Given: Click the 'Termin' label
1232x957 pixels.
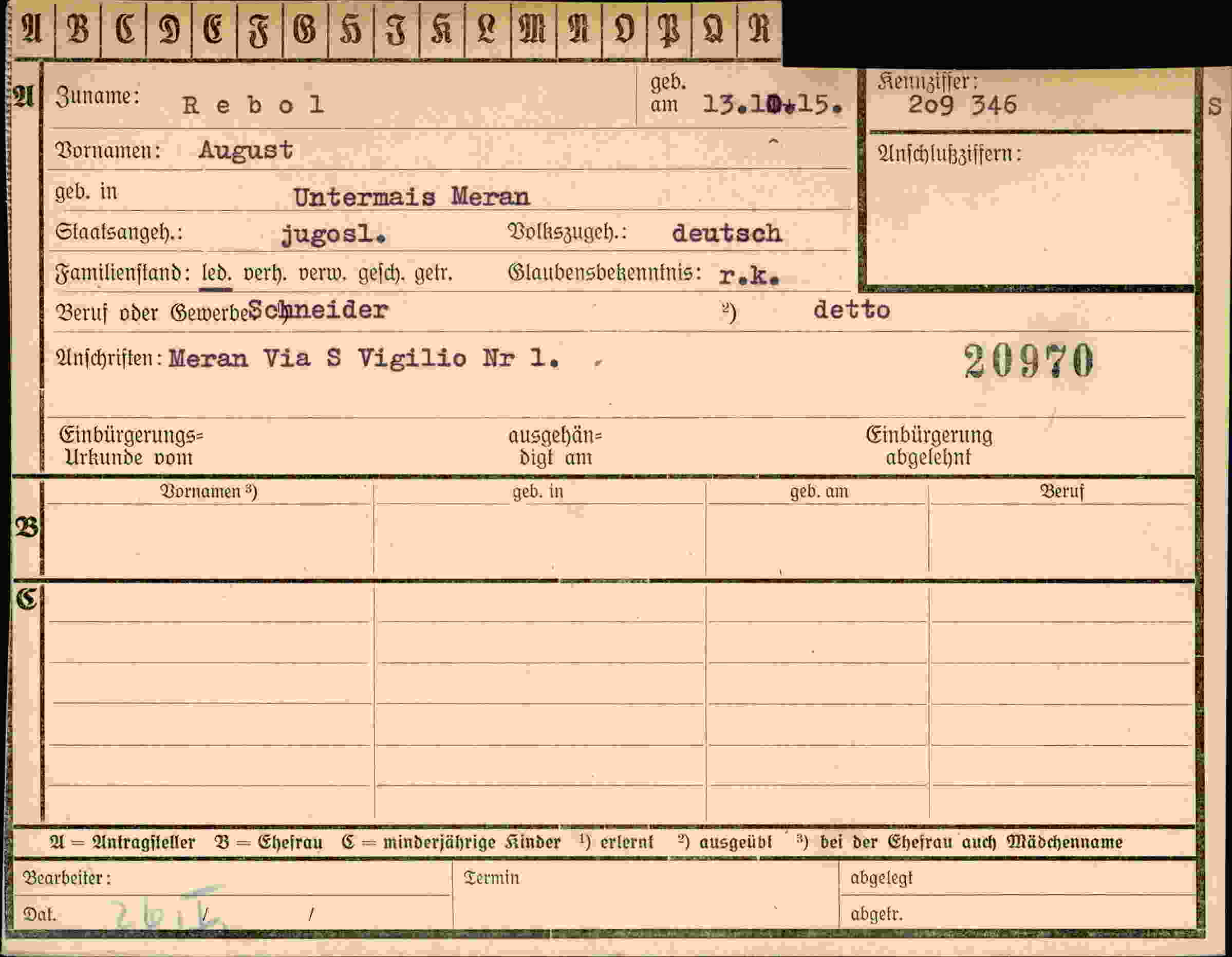Looking at the screenshot, I should tap(491, 878).
